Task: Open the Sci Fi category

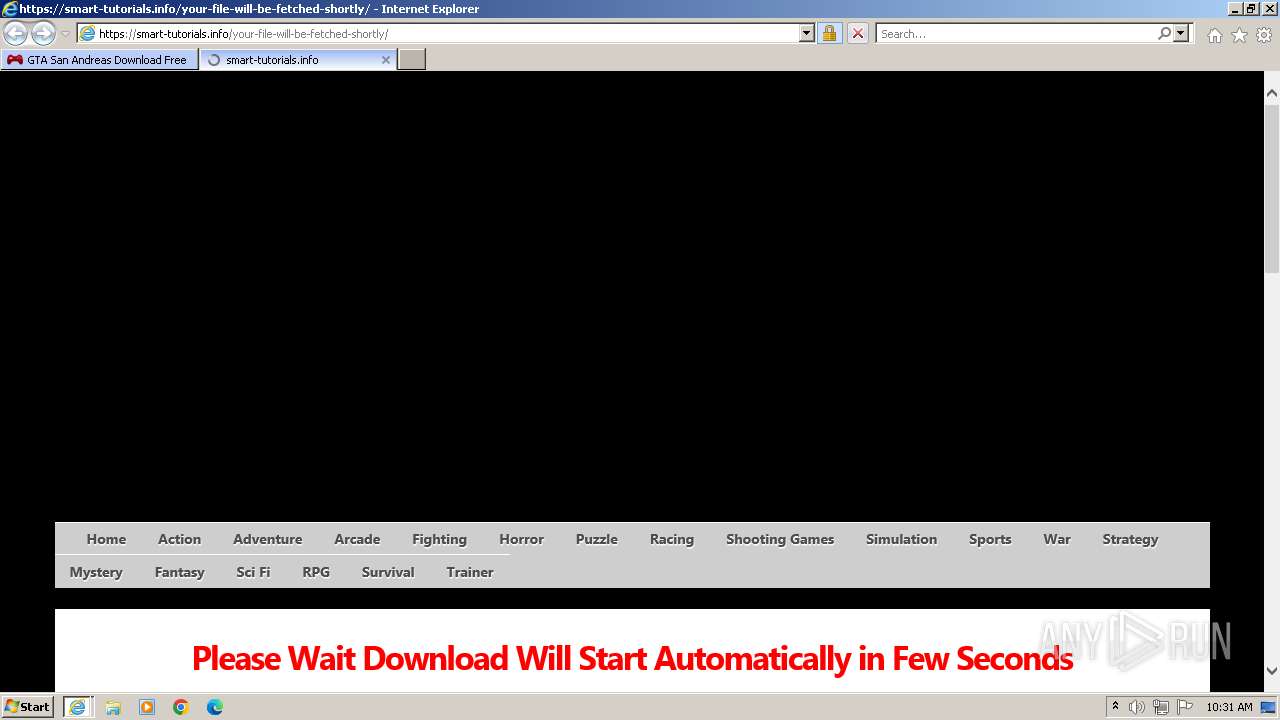Action: click(x=253, y=572)
